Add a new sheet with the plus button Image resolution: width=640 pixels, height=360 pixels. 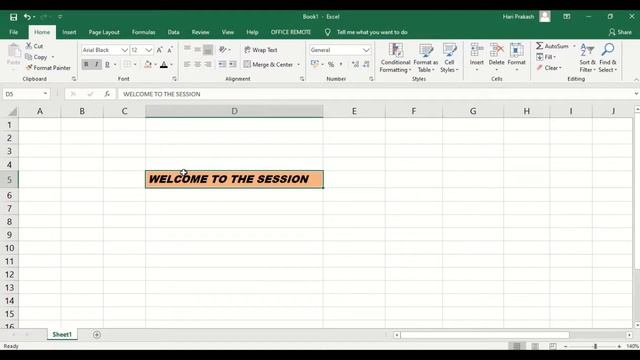tap(97, 335)
